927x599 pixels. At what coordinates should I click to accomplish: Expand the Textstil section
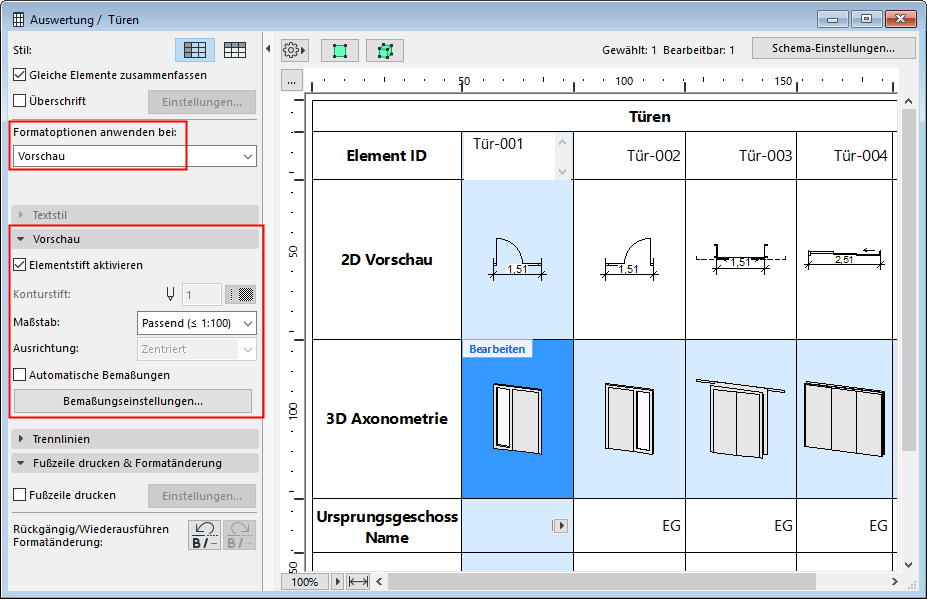point(135,215)
